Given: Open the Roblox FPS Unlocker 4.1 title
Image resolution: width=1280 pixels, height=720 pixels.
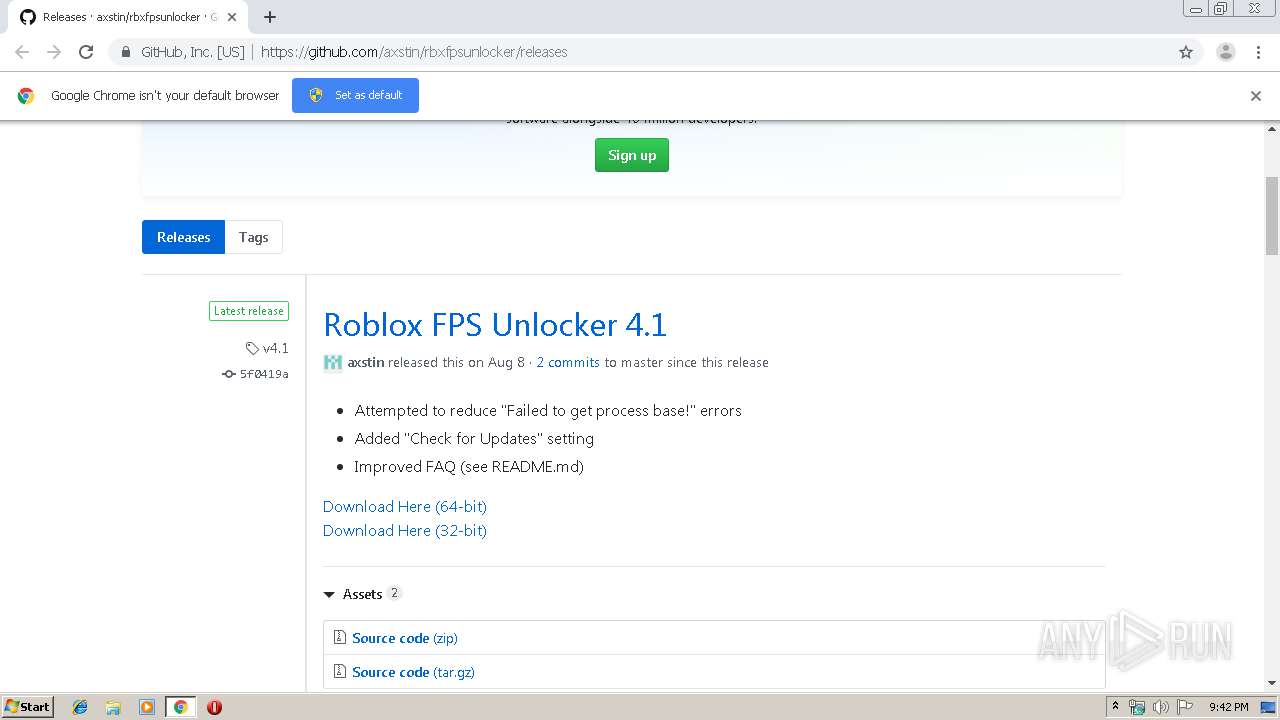Looking at the screenshot, I should 495,324.
